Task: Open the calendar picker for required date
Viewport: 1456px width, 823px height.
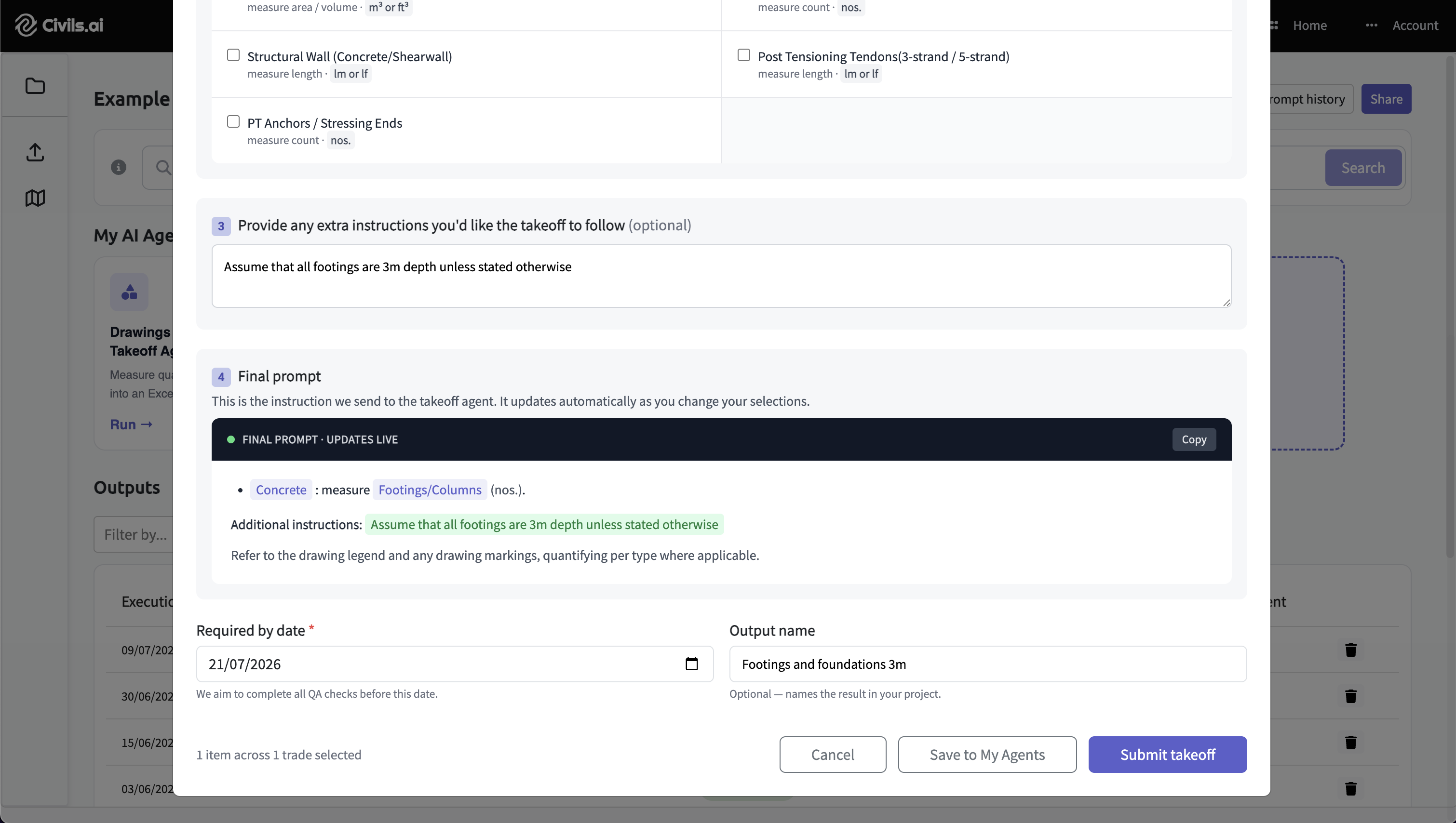Action: (691, 664)
